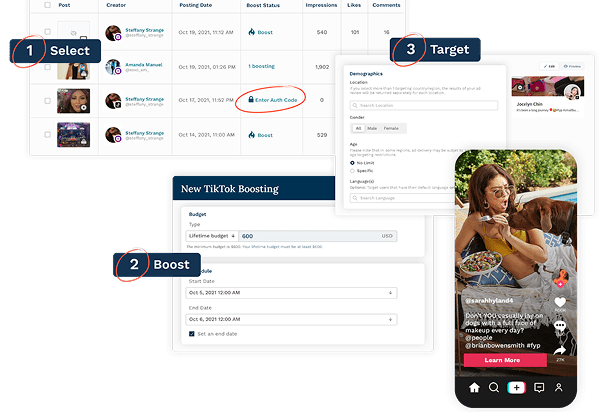Tap the TikTok search magnifier icon
This screenshot has width=606, height=412.
(x=494, y=387)
